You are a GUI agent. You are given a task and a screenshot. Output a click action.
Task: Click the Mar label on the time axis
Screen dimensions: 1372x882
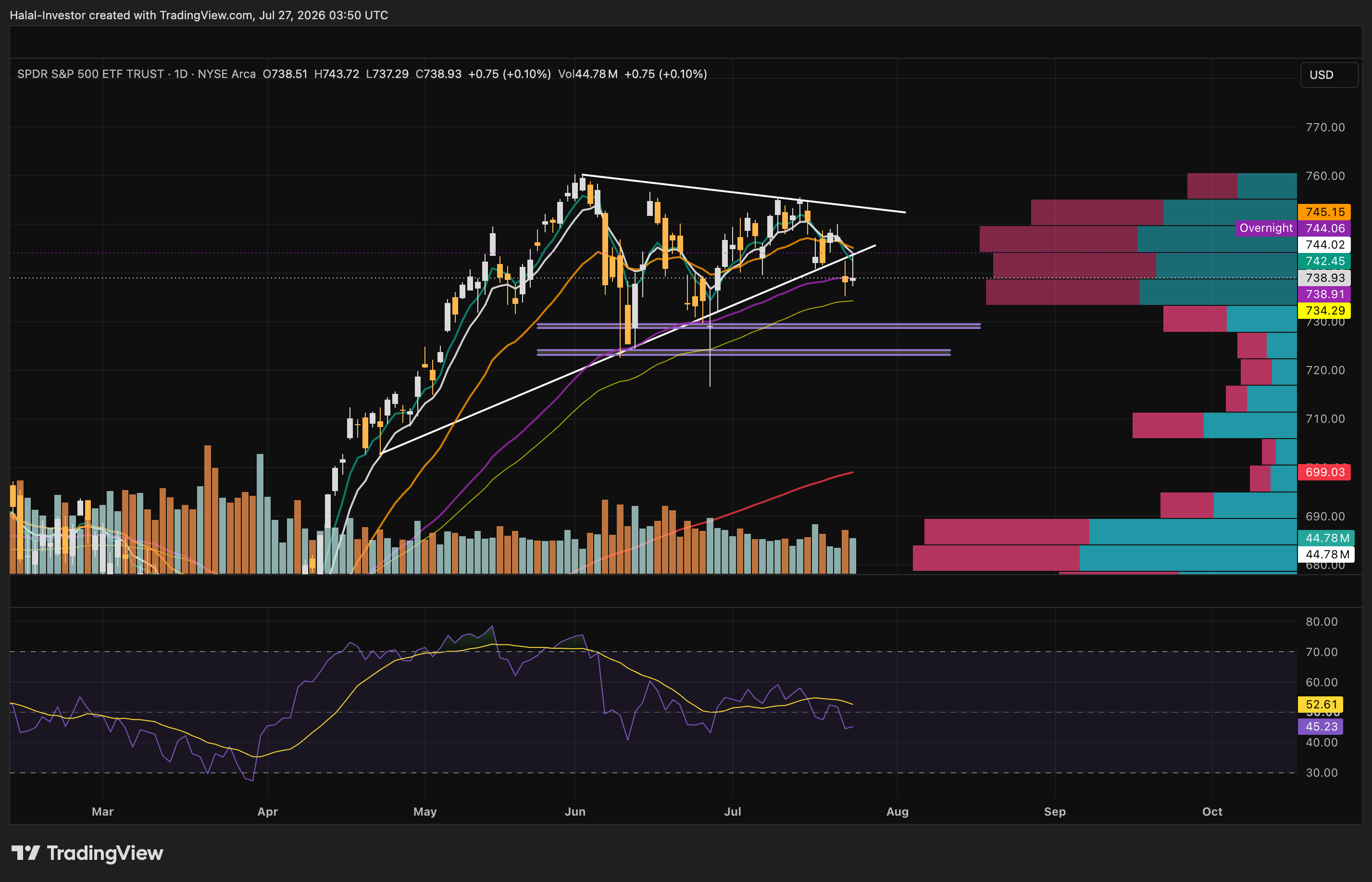tap(103, 812)
